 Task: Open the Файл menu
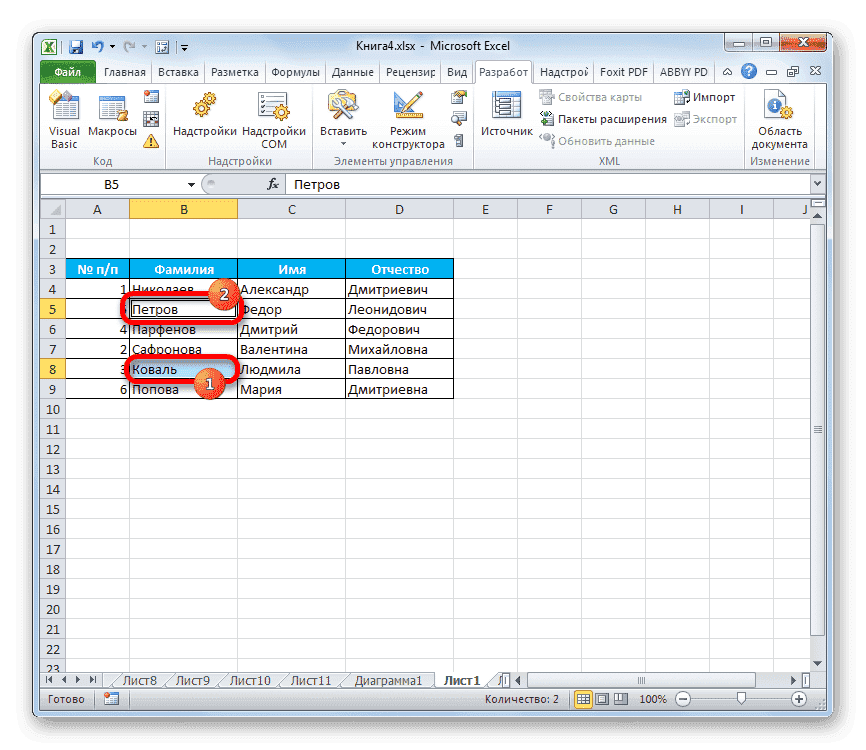coord(66,71)
